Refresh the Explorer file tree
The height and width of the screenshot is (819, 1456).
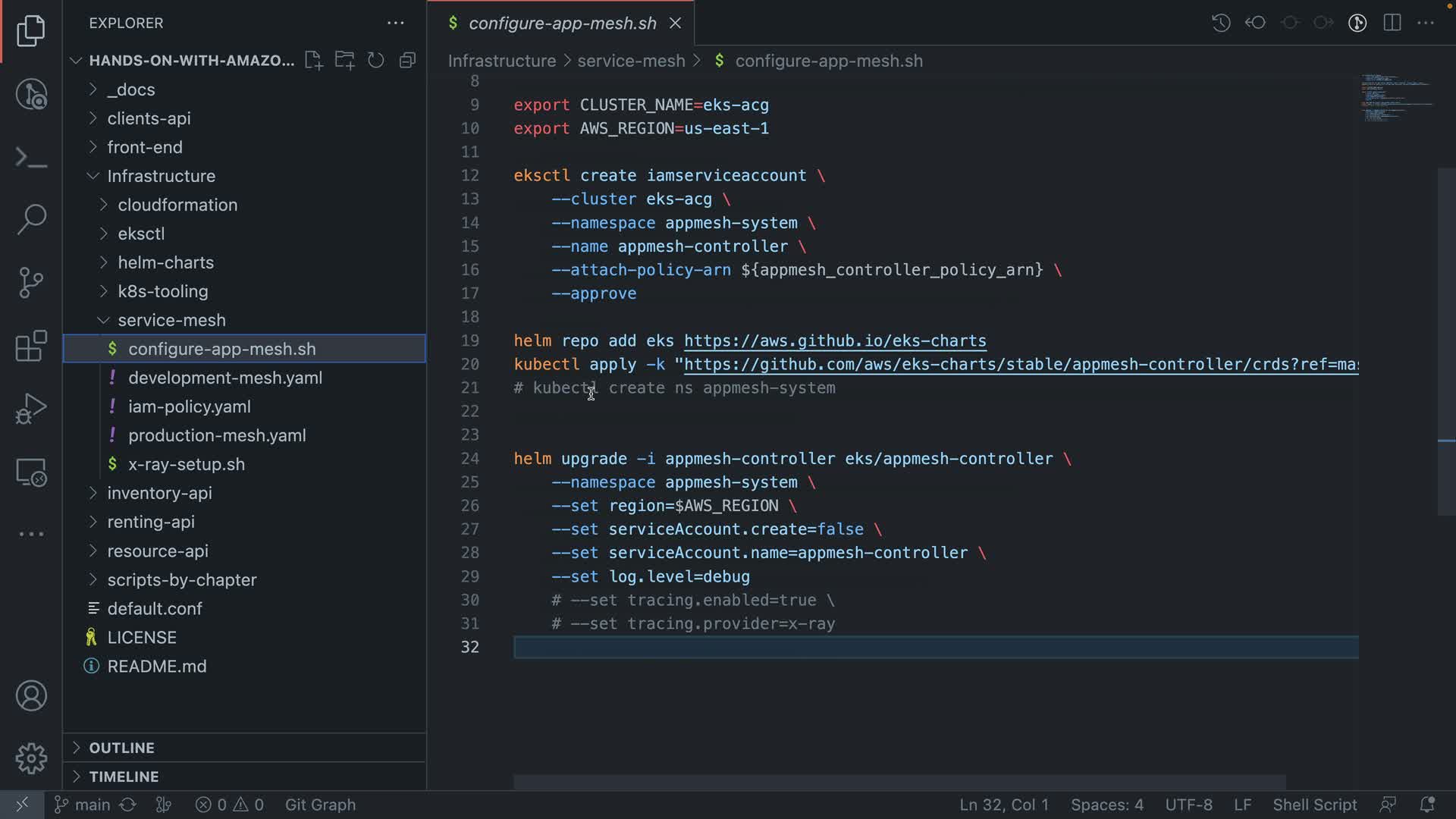pos(376,61)
